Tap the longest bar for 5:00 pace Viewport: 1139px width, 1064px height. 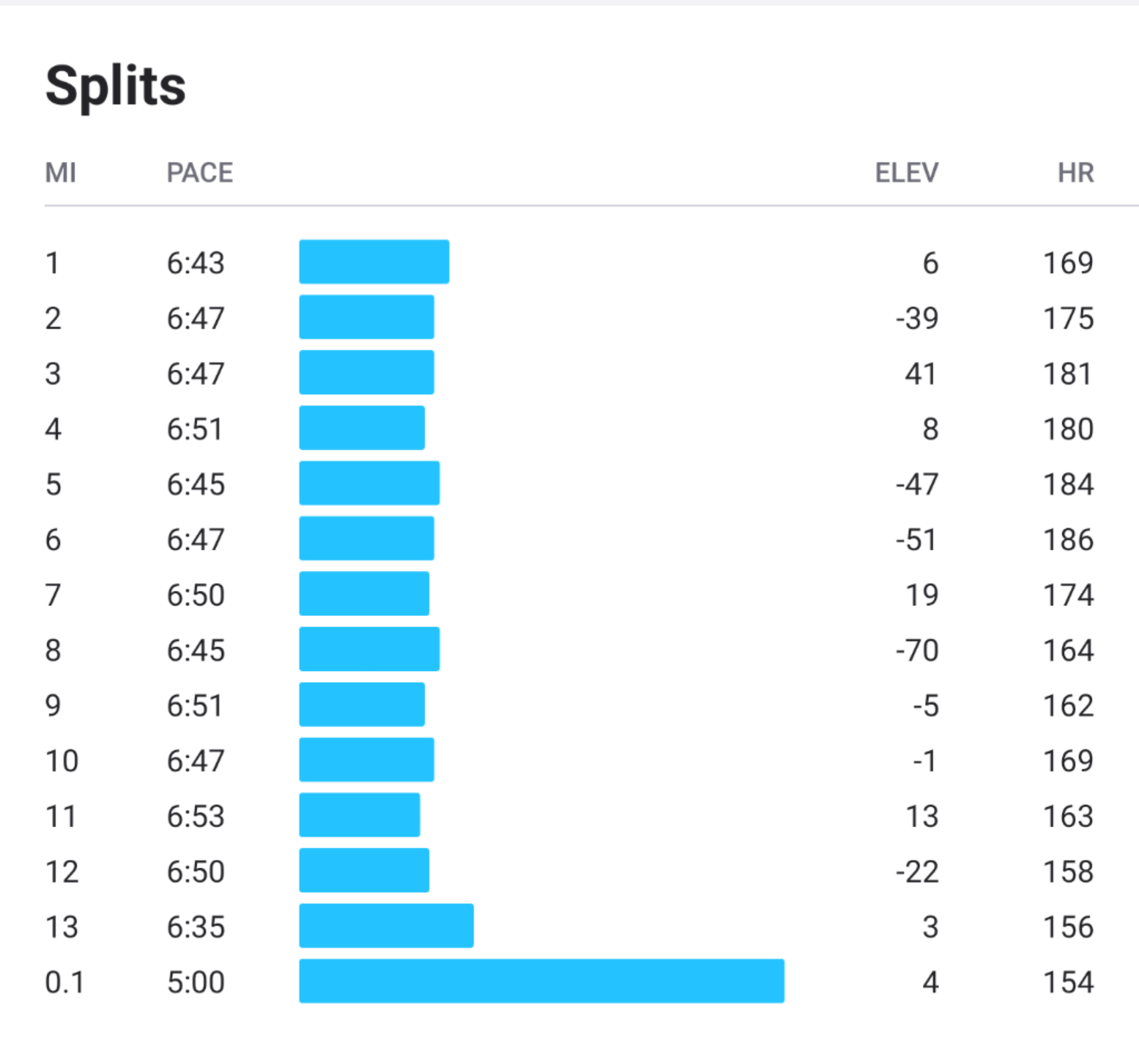pyautogui.click(x=542, y=981)
